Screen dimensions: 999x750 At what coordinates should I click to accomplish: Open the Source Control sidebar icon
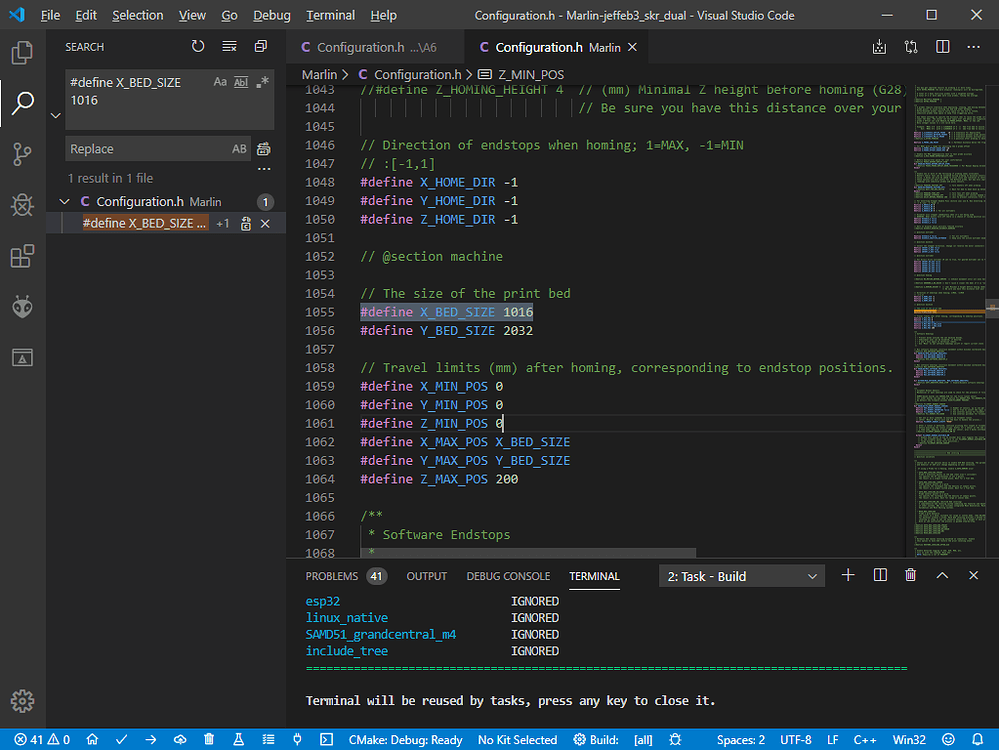pyautogui.click(x=22, y=152)
